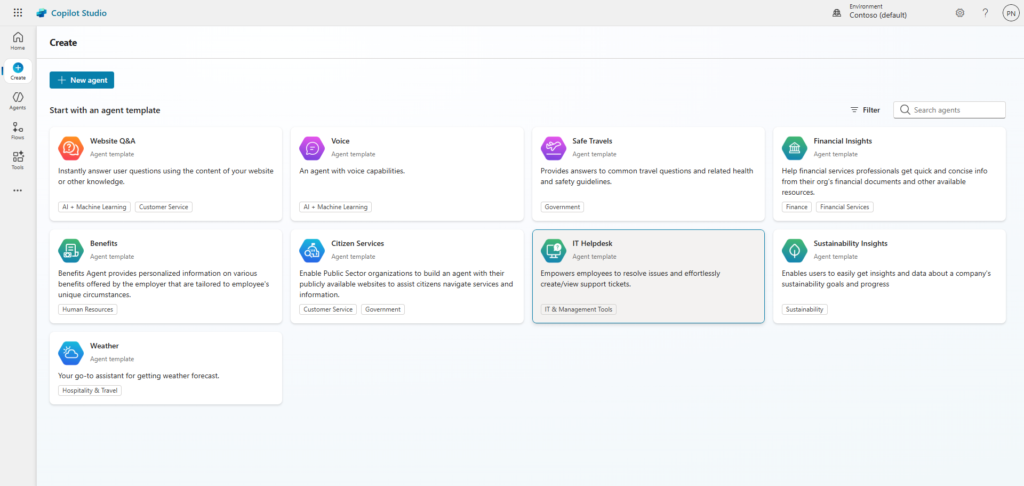1024x486 pixels.
Task: Click the Financial Services tag
Action: pyautogui.click(x=844, y=206)
